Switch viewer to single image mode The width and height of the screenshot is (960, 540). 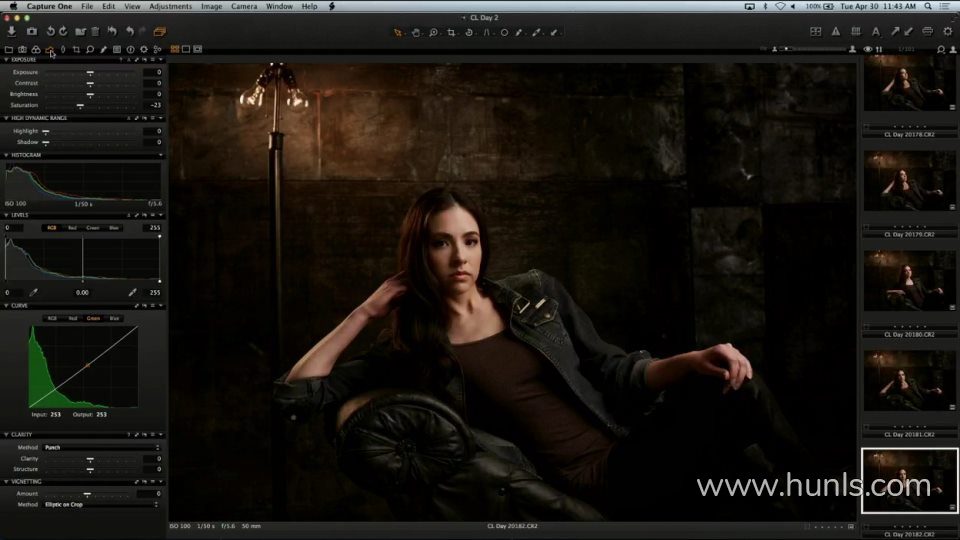pyautogui.click(x=186, y=49)
